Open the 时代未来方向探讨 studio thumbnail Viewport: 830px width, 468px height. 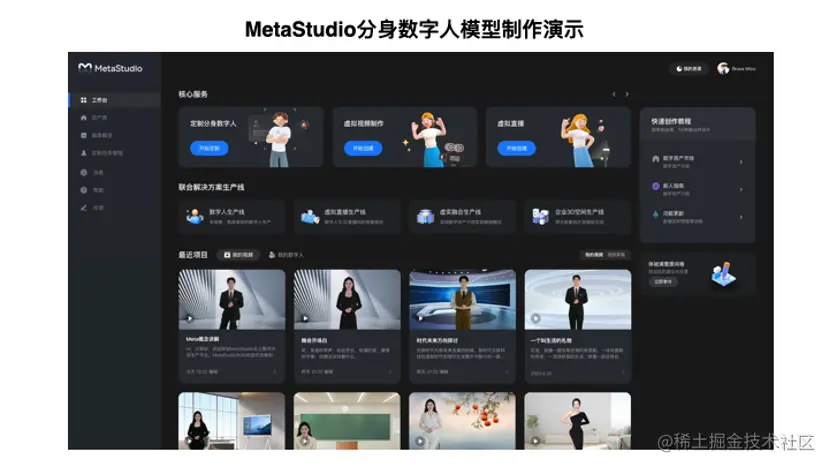pos(462,300)
